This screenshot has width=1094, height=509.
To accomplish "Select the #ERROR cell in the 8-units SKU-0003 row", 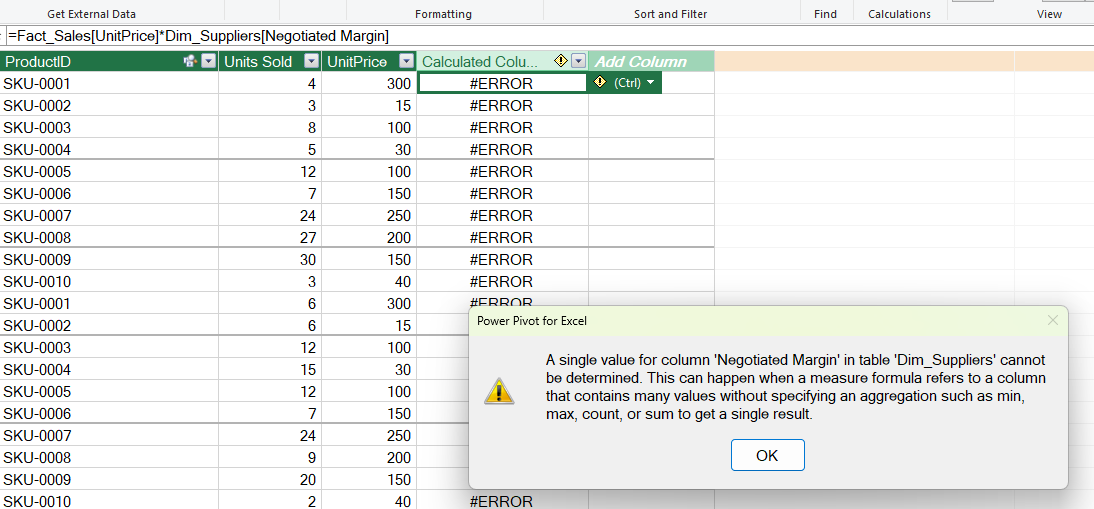I will pos(502,128).
